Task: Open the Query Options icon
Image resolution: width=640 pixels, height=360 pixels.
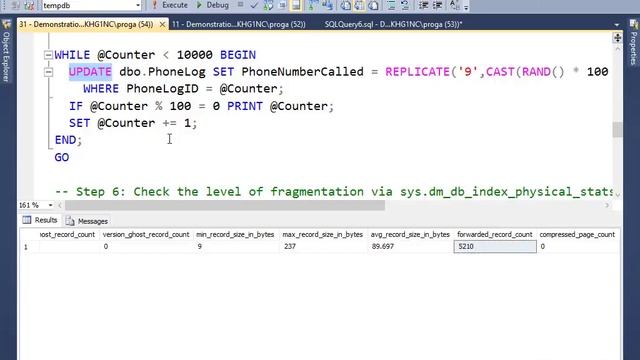Action: click(x=282, y=5)
